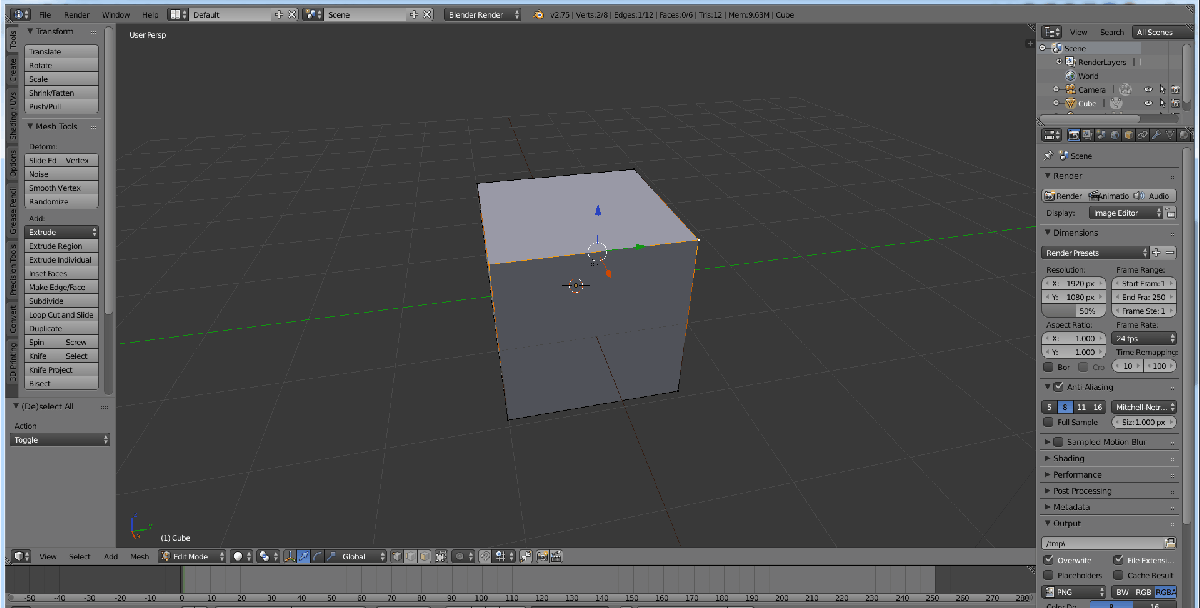Uncheck the Overwrite checkbox
The image size is (1200, 608).
[x=1048, y=560]
